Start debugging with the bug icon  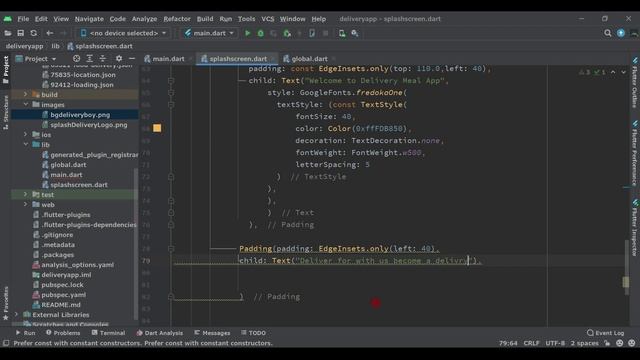tap(260, 33)
